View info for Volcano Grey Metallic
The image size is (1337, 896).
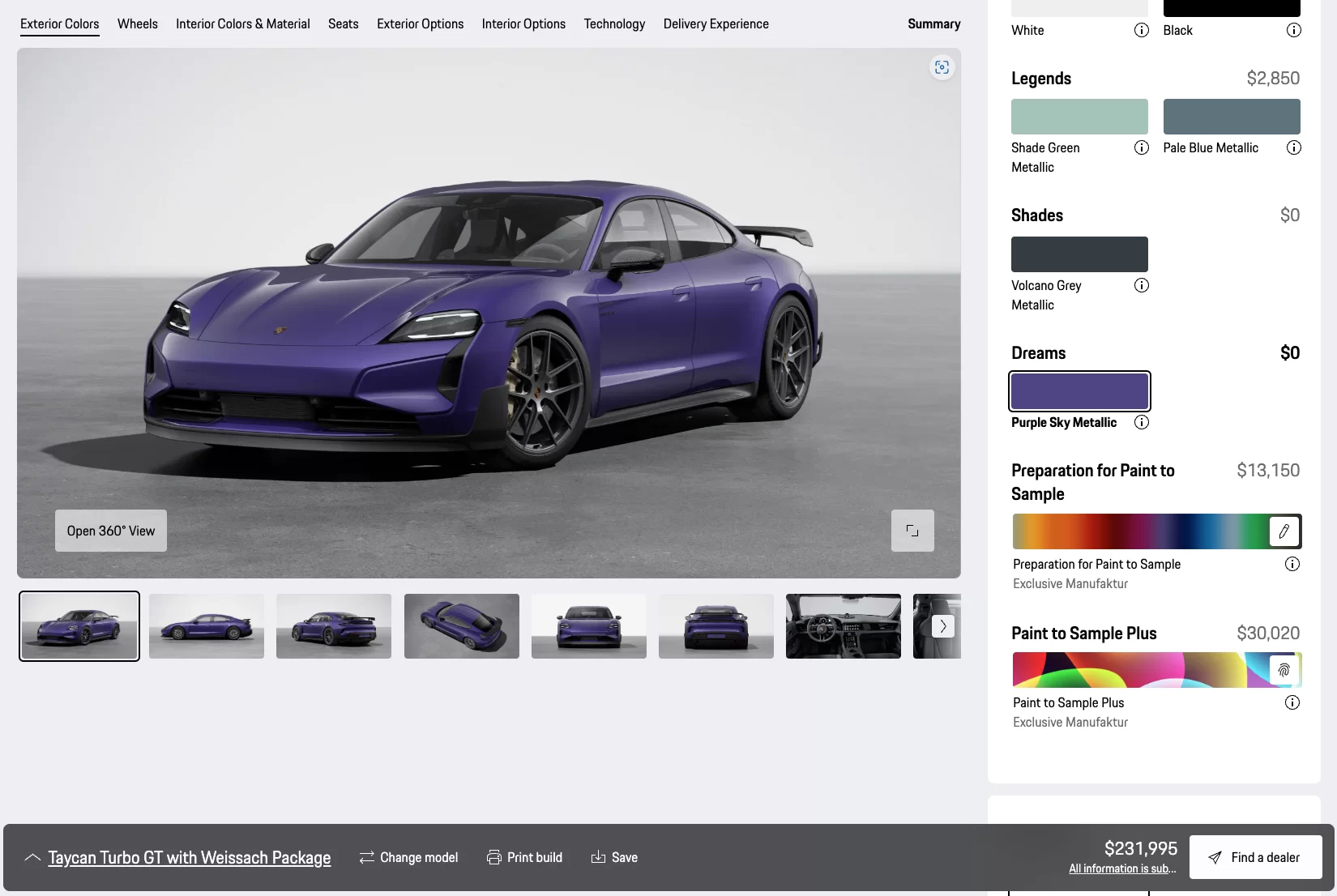tap(1141, 285)
